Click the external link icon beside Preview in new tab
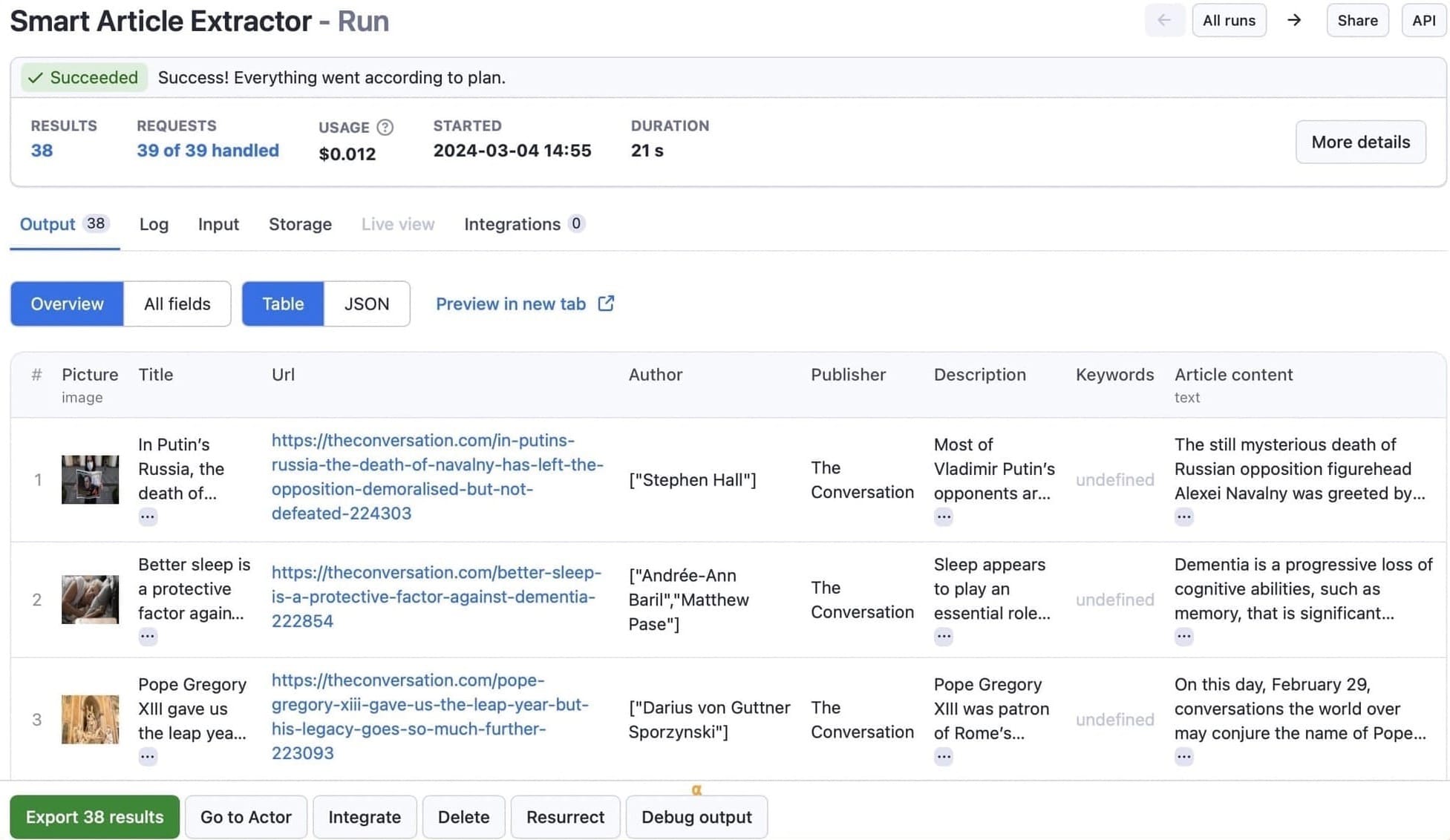 coord(606,303)
